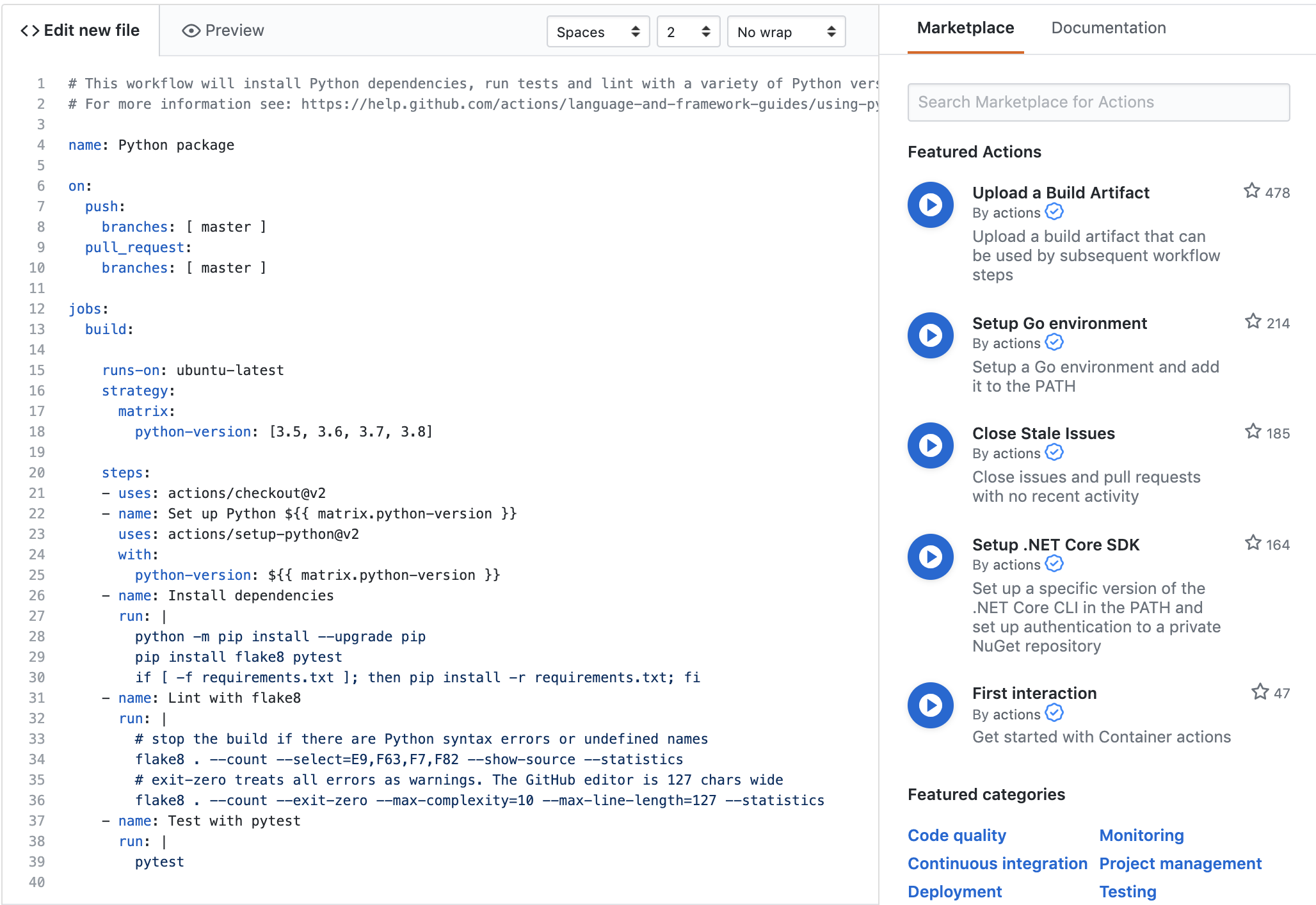Click the Search Marketplace for Actions field
1316x905 pixels.
click(1098, 102)
